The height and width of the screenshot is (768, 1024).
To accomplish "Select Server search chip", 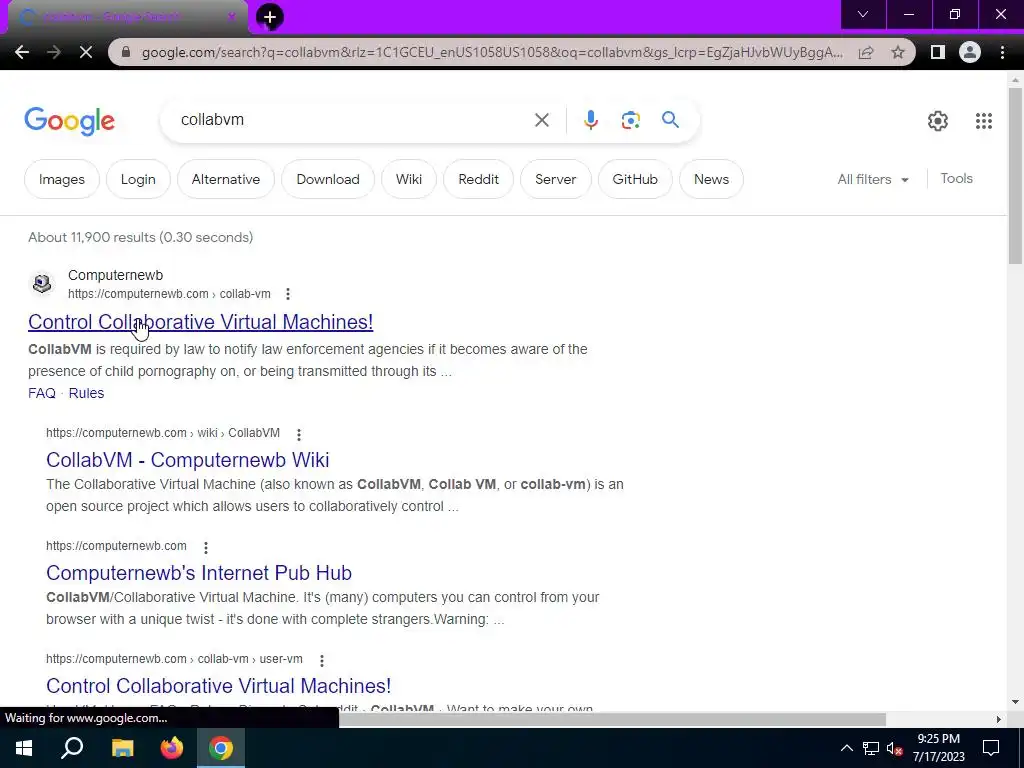I will [x=556, y=179].
